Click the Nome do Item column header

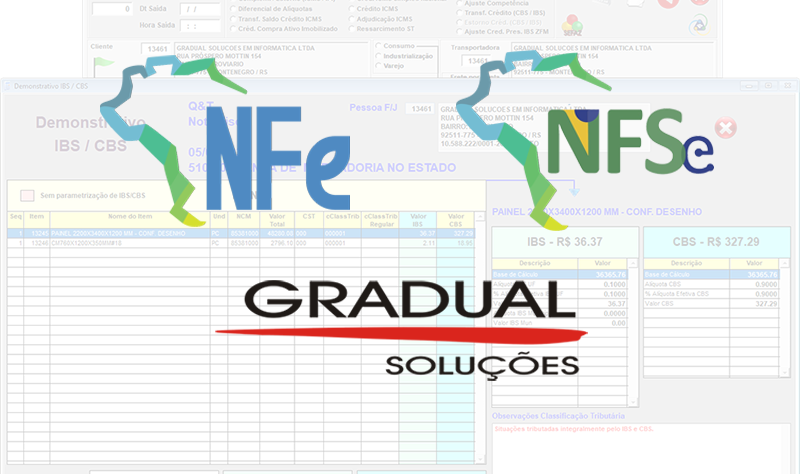coord(130,220)
